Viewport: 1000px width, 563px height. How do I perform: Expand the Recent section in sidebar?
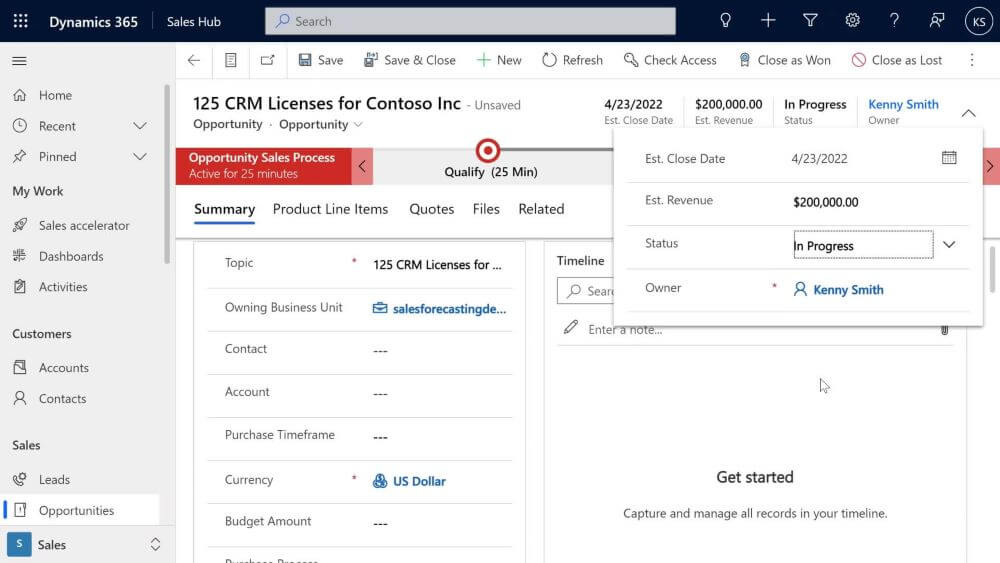pos(140,126)
